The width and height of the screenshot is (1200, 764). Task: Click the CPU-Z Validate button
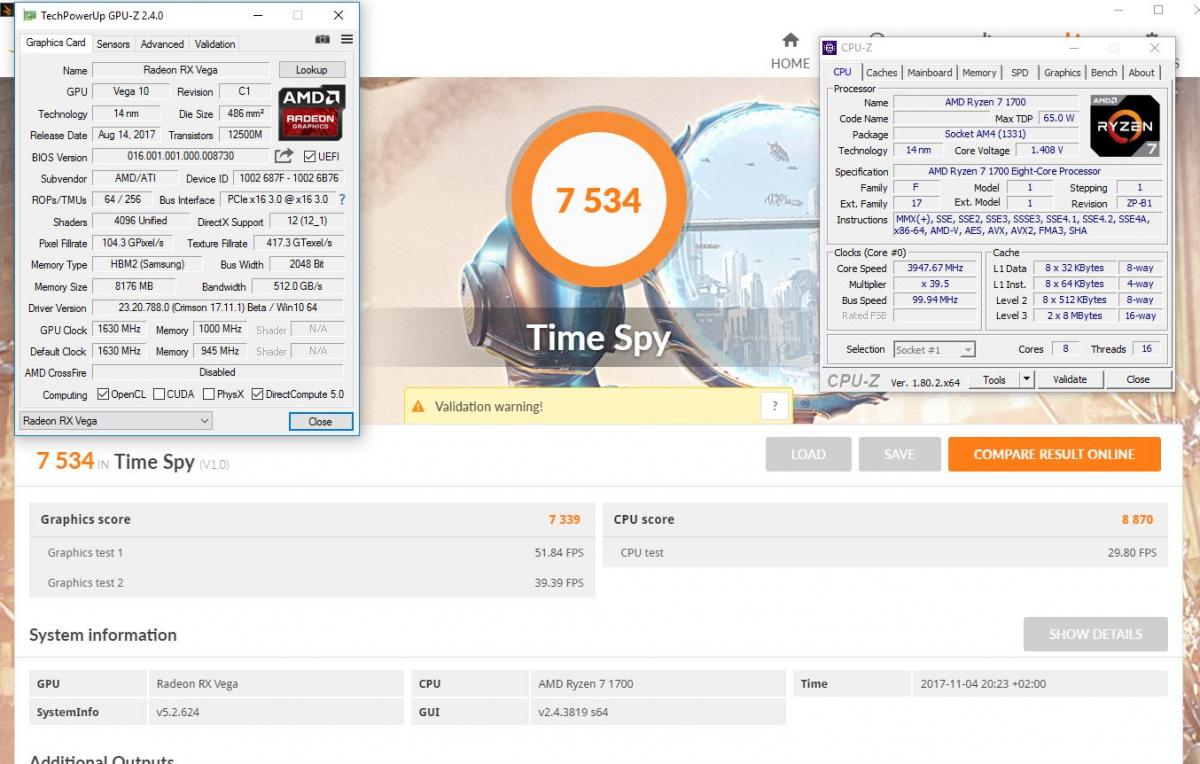[1070, 379]
